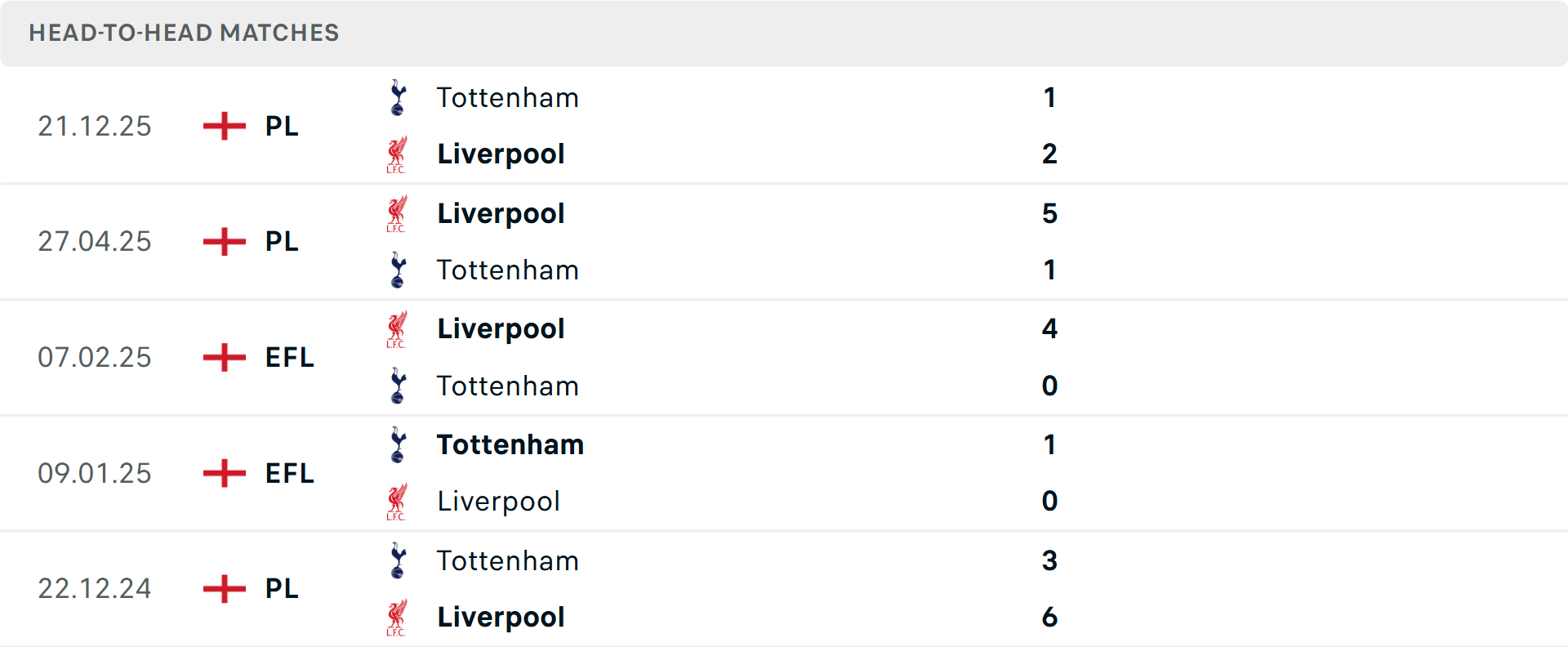This screenshot has width=1568, height=647.
Task: Click the Liverpool crest in the 07.02.25 row
Action: point(398,328)
